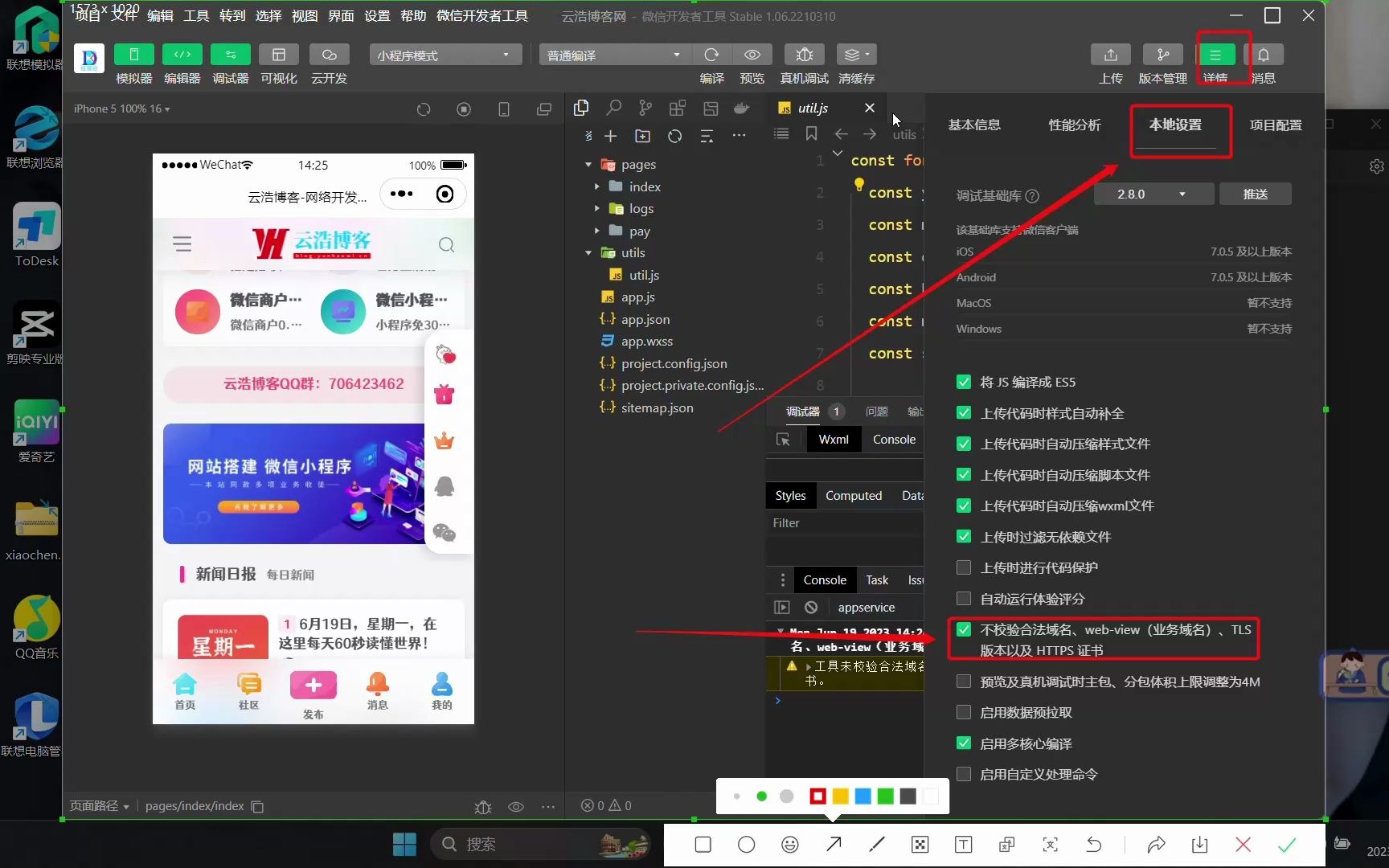Toggle the 编辑器 editor panel button
This screenshot has width=1389, height=868.
[182, 55]
